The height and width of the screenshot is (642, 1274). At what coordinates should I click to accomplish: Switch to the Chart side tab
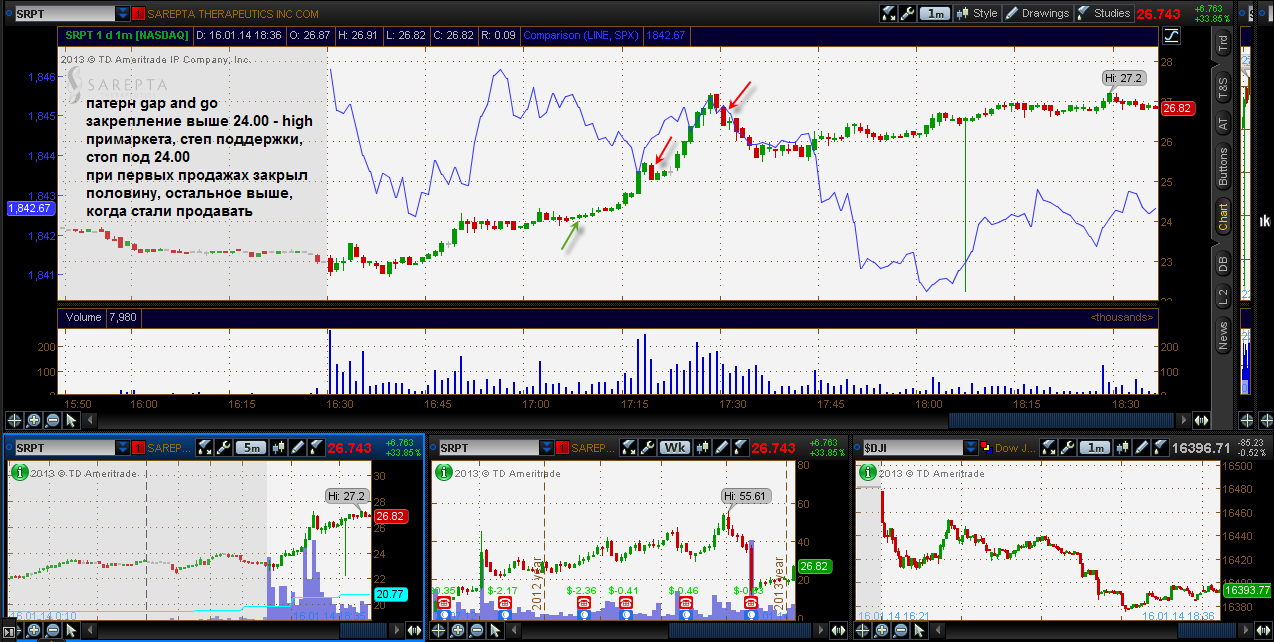coord(1222,214)
